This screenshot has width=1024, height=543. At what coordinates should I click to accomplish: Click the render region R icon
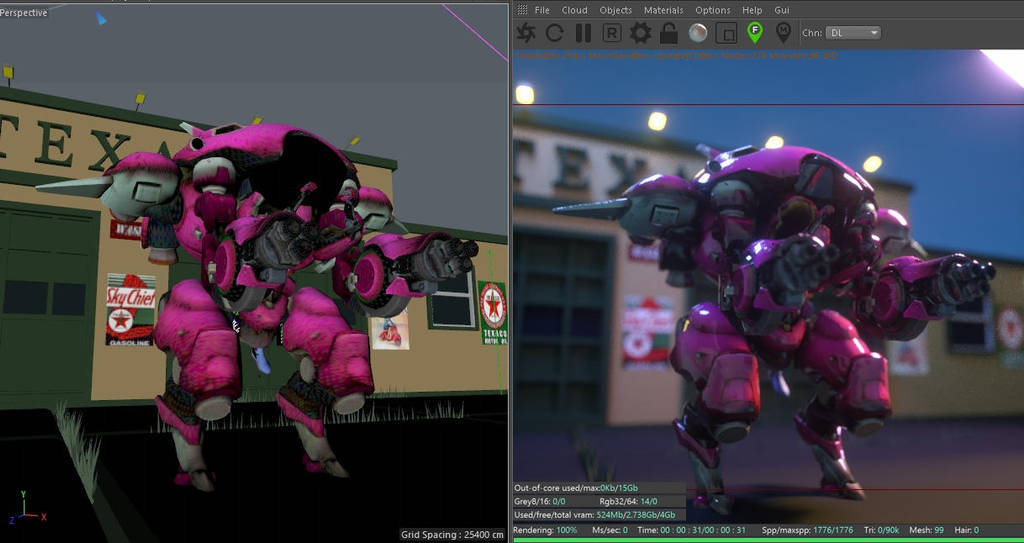pyautogui.click(x=611, y=33)
